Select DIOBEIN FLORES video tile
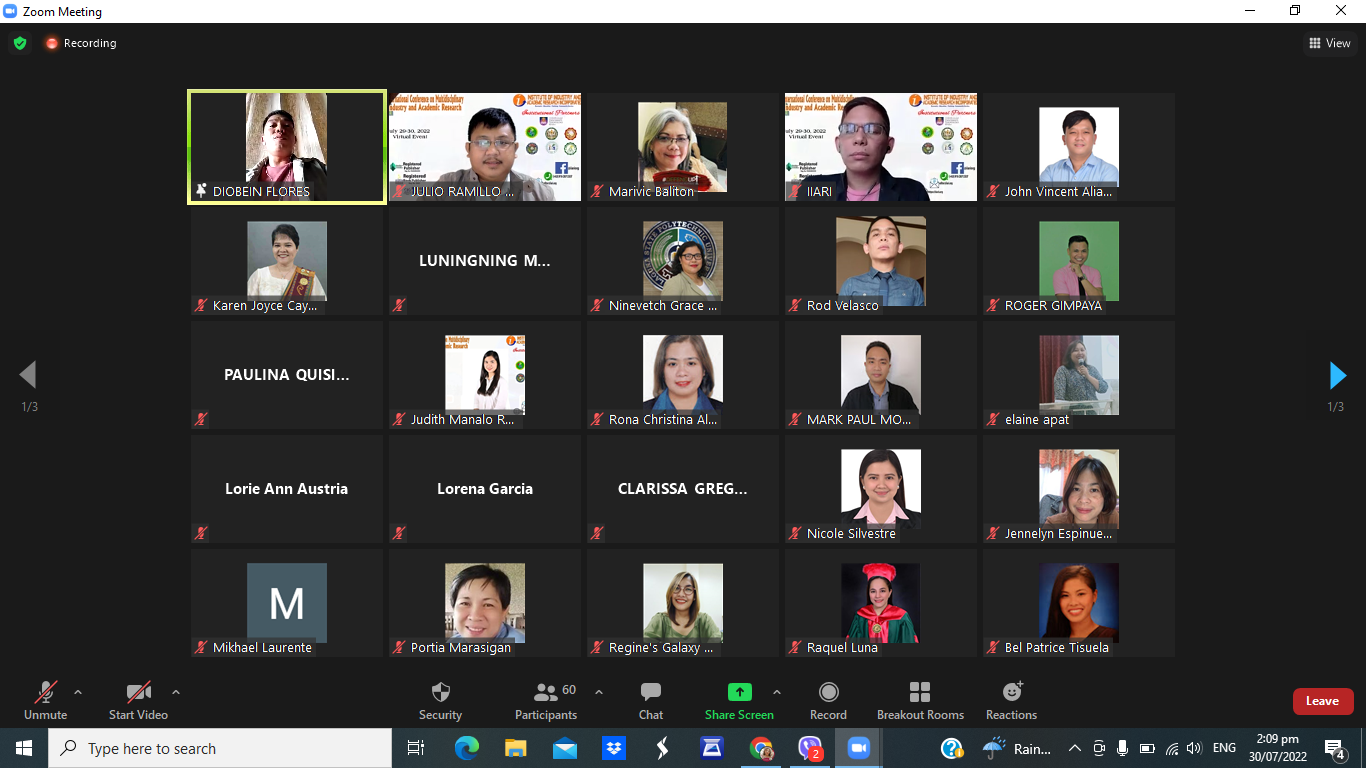 pyautogui.click(x=287, y=147)
